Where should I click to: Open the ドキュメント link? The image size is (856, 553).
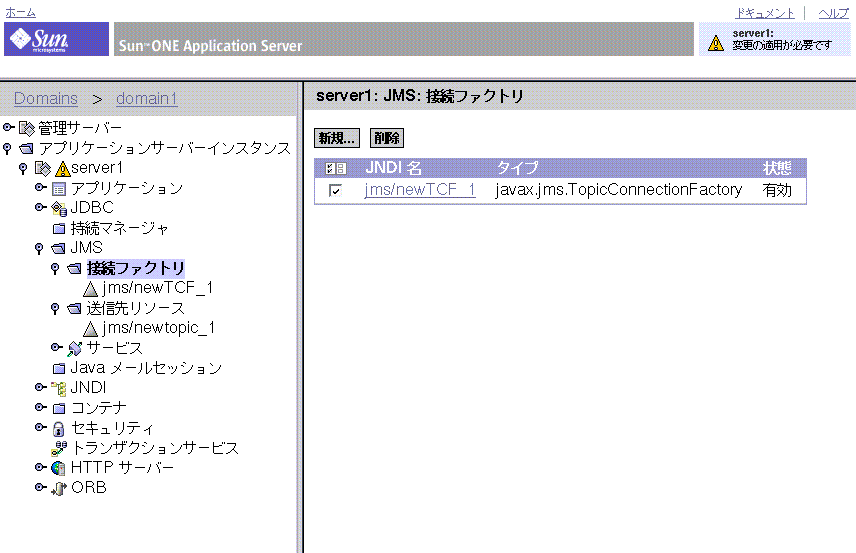tap(764, 13)
